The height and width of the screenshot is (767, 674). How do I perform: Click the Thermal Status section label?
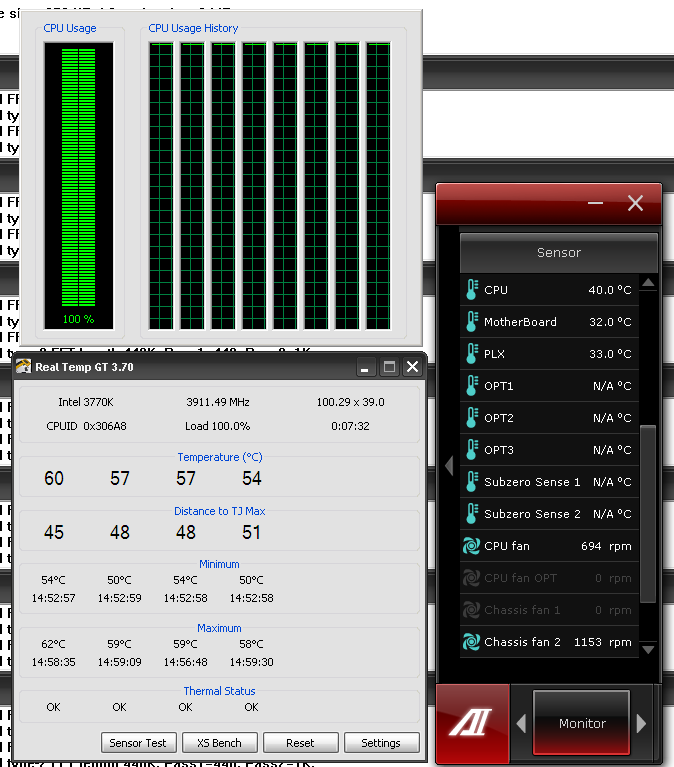(x=219, y=691)
